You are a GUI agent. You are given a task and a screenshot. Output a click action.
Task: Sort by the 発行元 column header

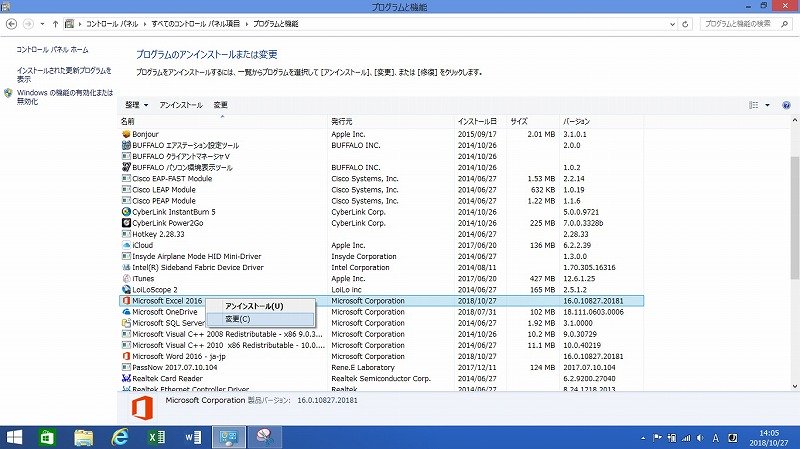coord(391,121)
